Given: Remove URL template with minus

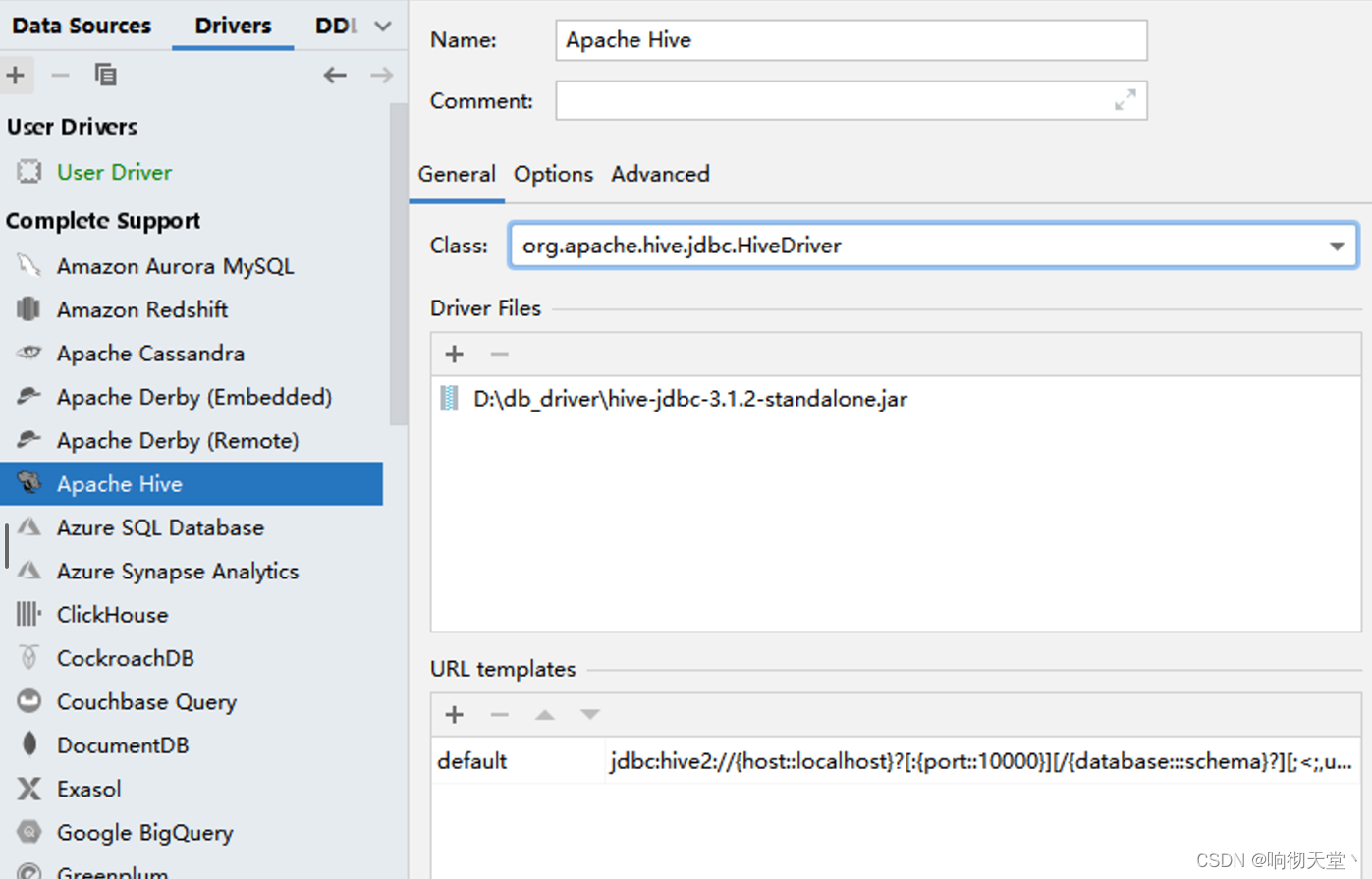Looking at the screenshot, I should pyautogui.click(x=499, y=714).
